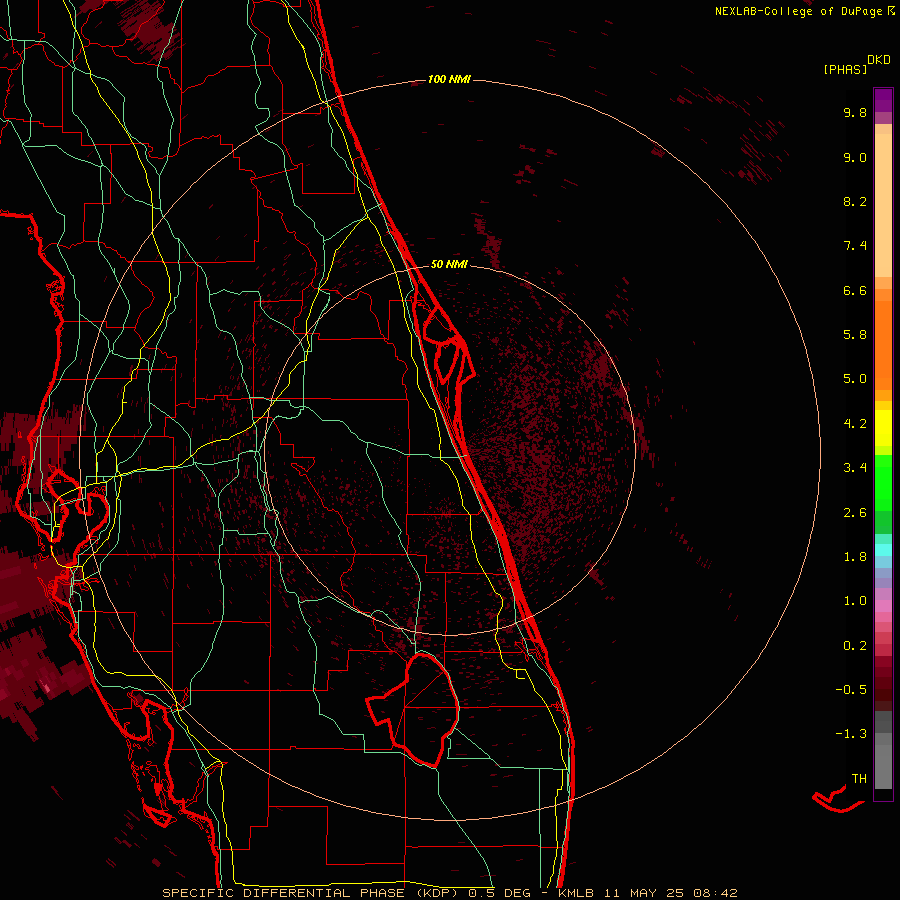The height and width of the screenshot is (900, 900).
Task: Click the cyan color bar segment
Action: pyautogui.click(x=883, y=550)
